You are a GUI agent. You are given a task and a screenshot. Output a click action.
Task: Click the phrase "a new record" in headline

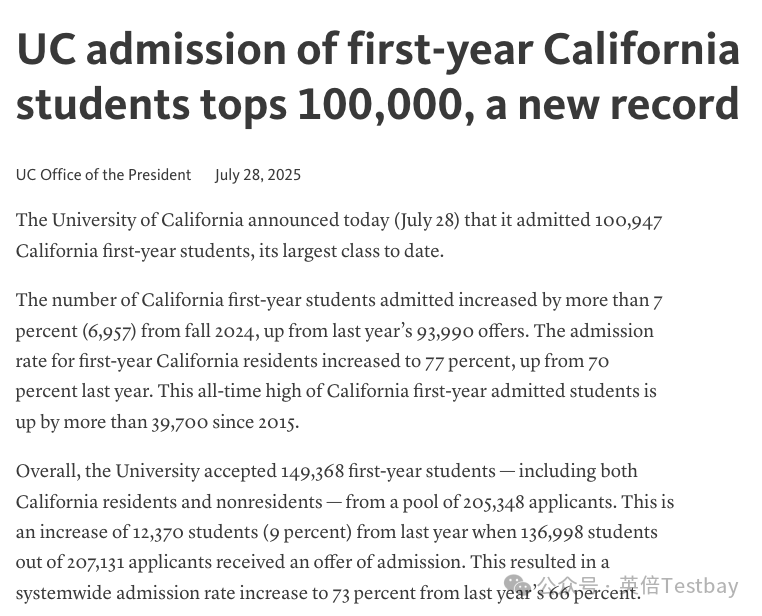coord(612,105)
